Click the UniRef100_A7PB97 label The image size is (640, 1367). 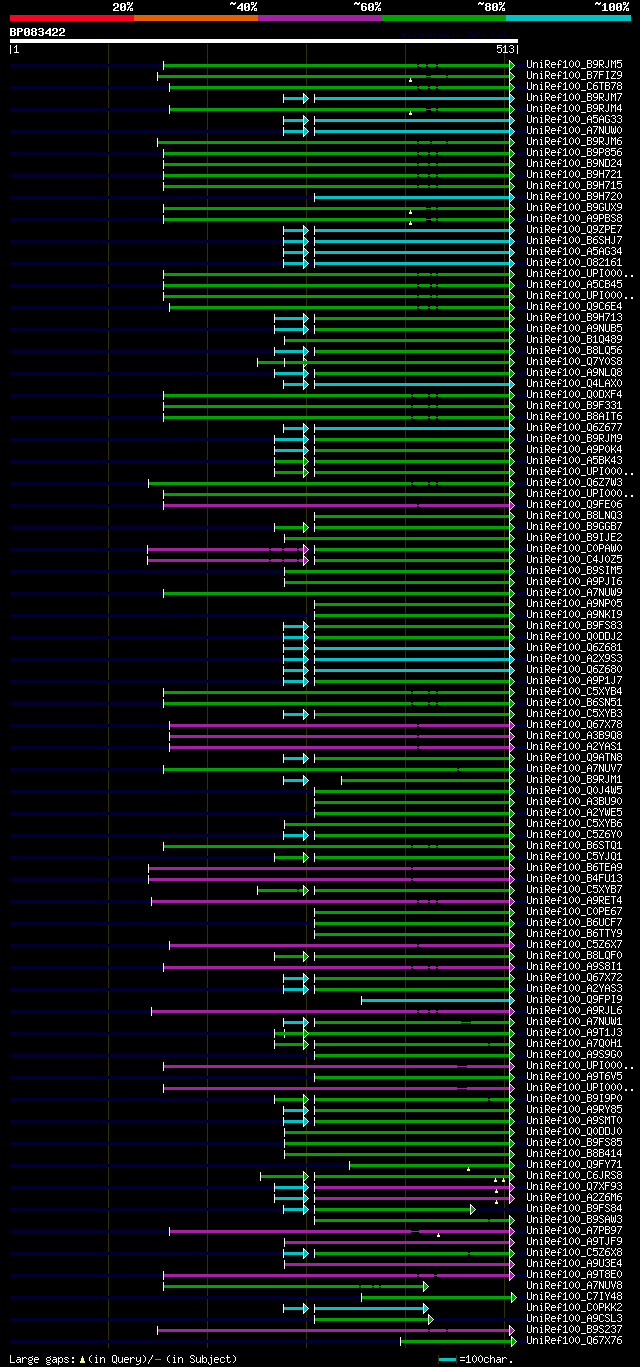point(575,1230)
